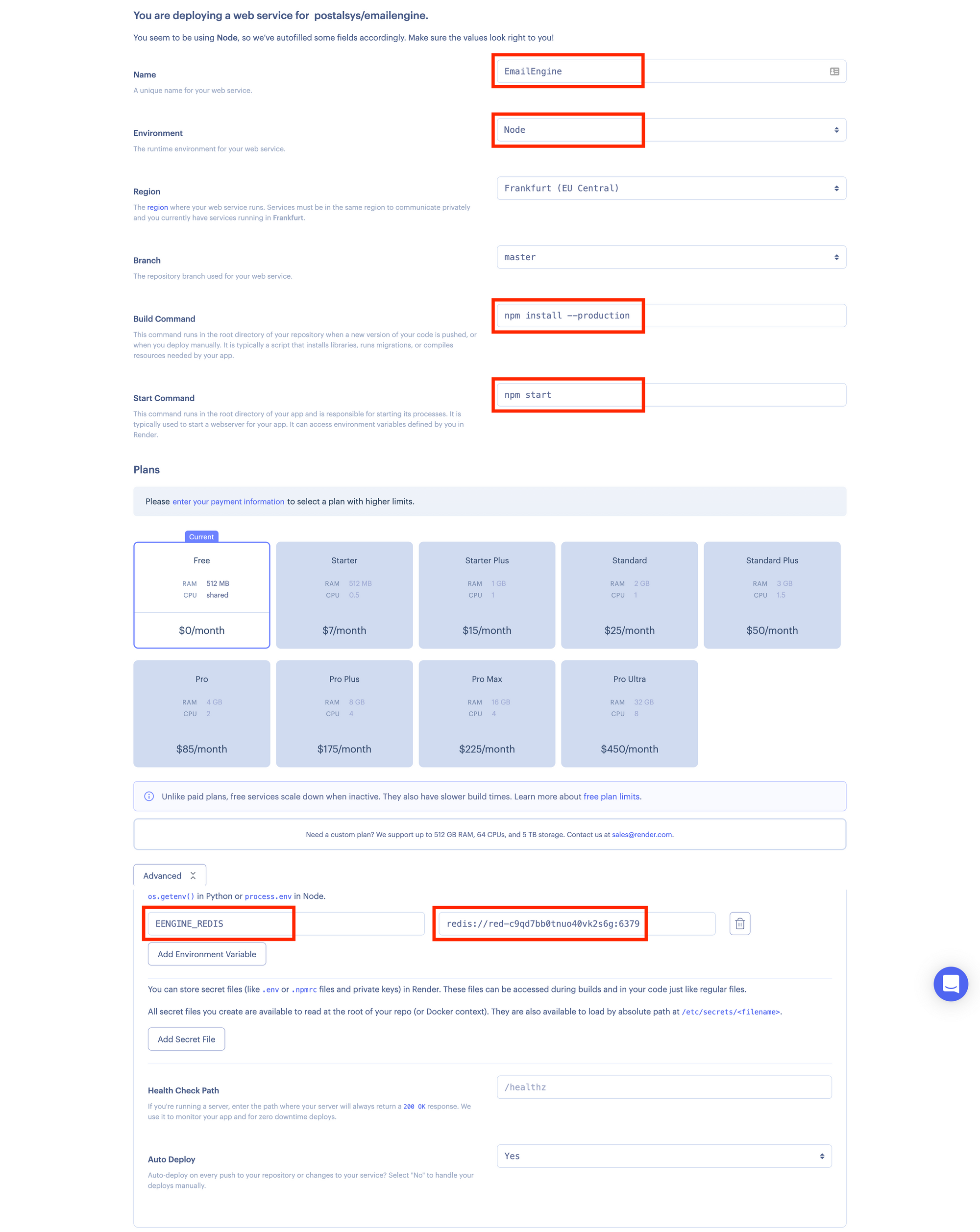Click the info icon beside free plan notice
The height and width of the screenshot is (1232, 980).
tap(149, 797)
